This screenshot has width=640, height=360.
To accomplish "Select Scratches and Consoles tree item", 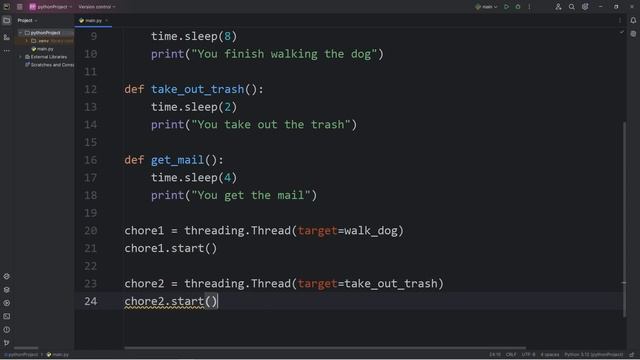I will [x=49, y=65].
